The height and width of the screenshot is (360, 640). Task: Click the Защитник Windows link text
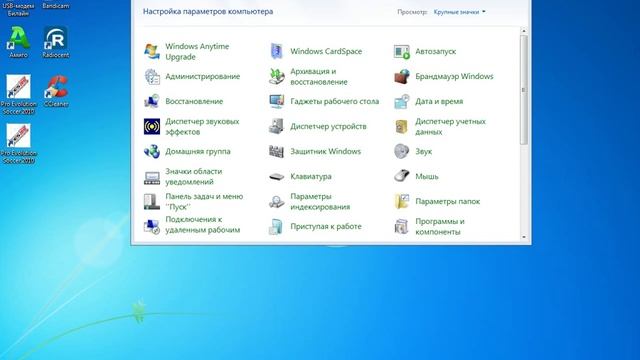(x=326, y=151)
